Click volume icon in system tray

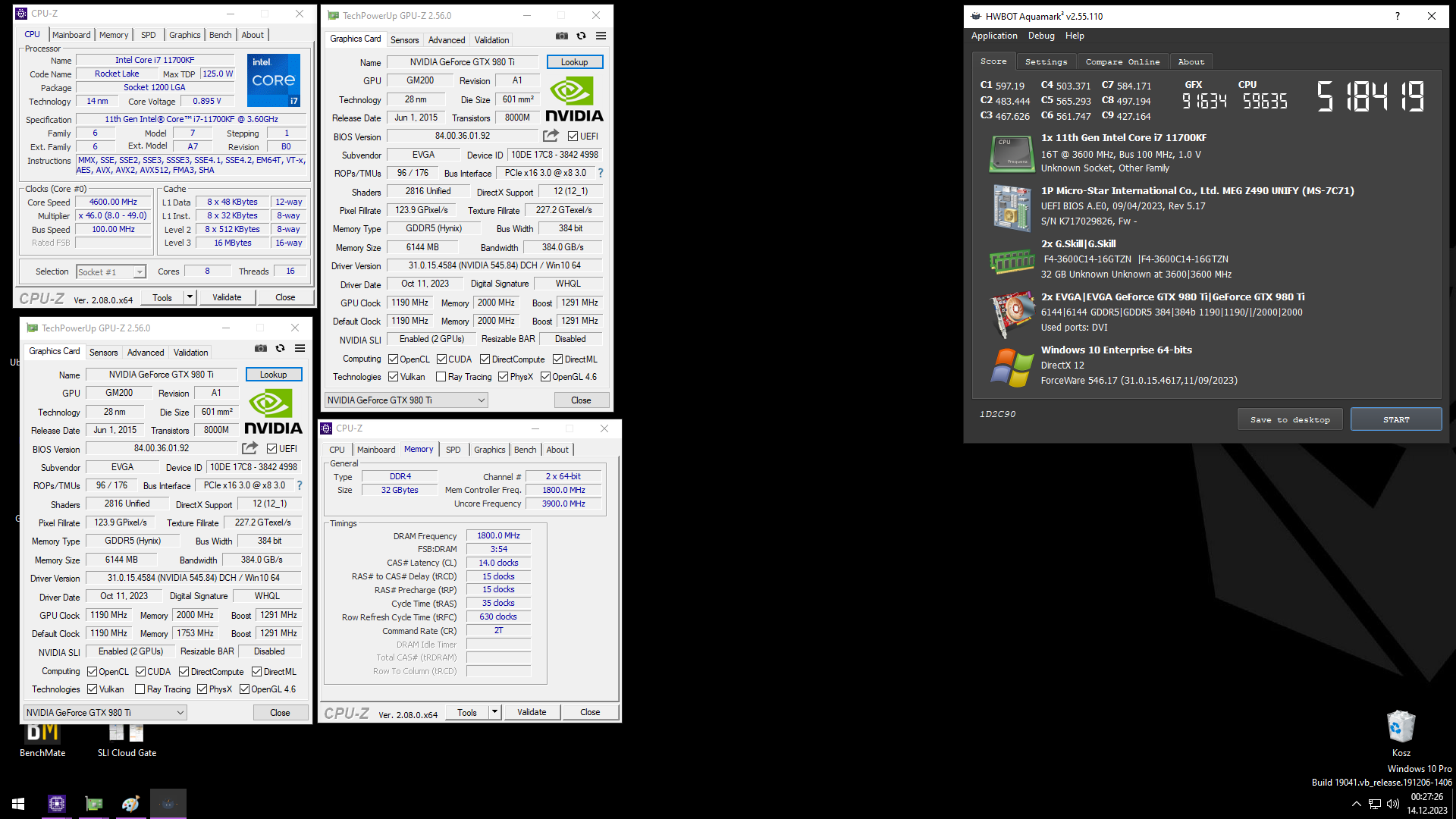(x=1393, y=804)
